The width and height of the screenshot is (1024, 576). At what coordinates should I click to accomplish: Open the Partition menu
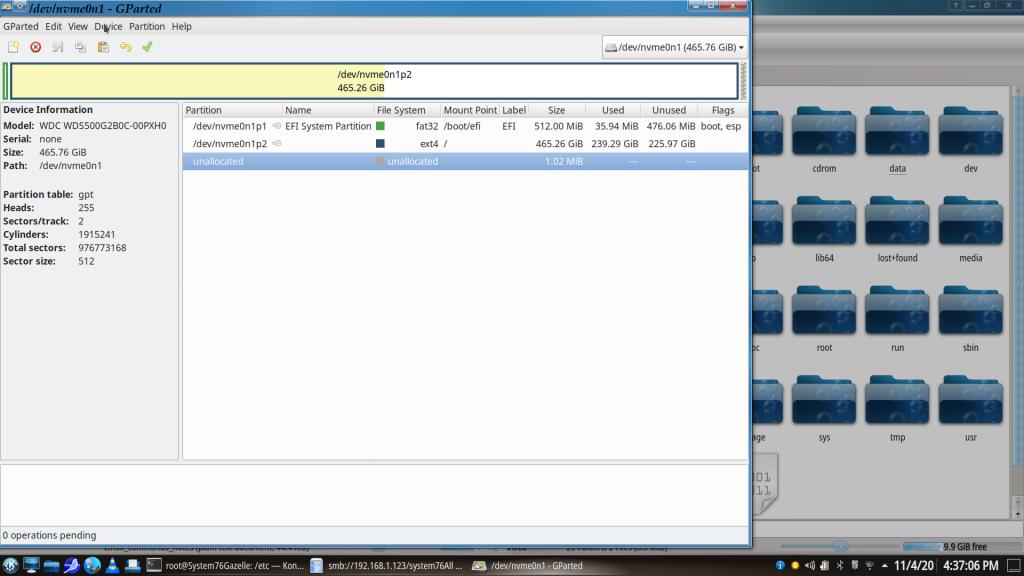point(146,26)
